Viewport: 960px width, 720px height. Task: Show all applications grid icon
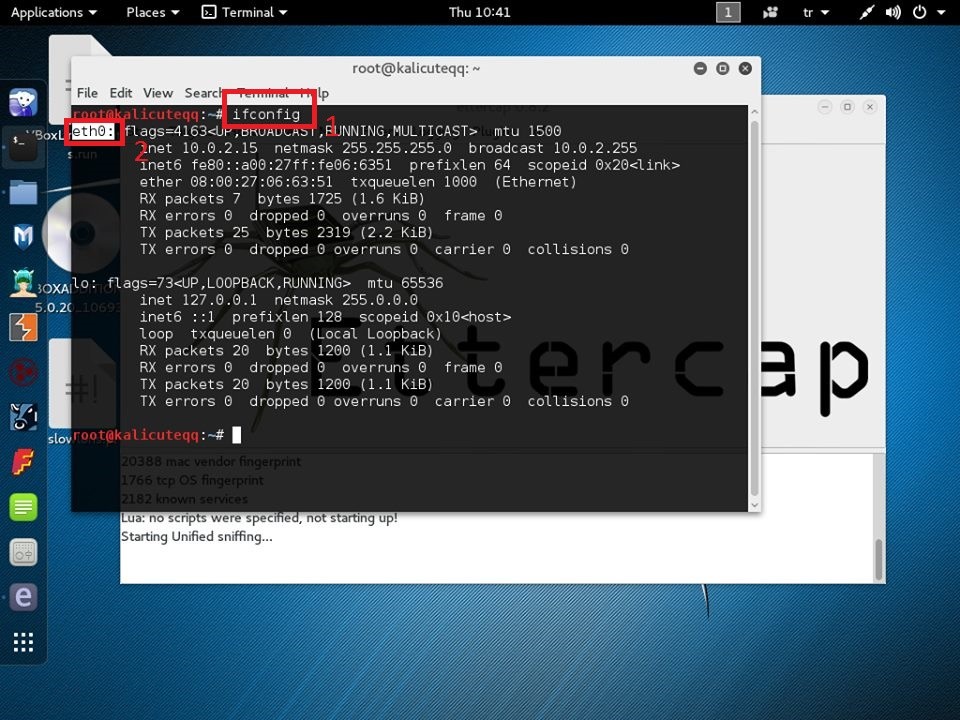pos(23,642)
